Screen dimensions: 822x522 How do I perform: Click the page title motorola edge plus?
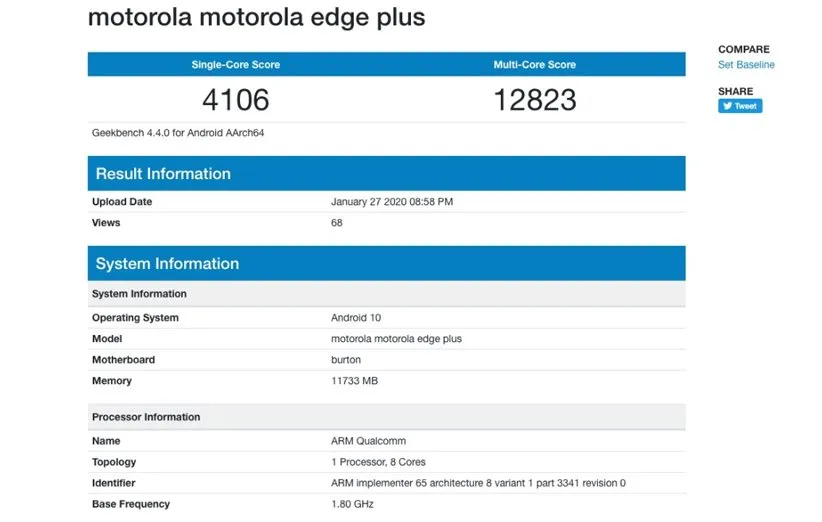[x=256, y=18]
